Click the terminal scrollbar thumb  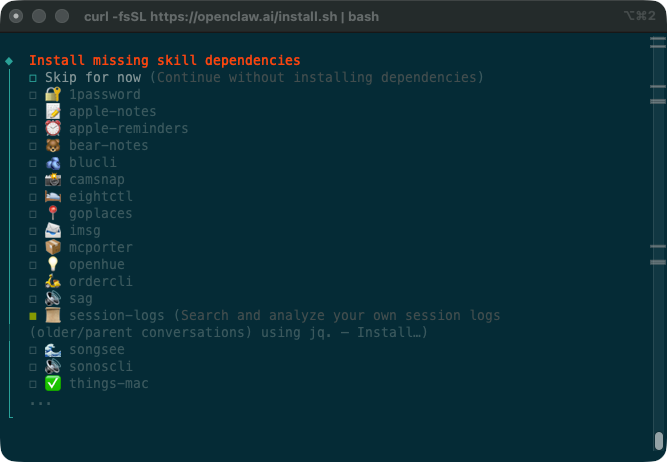point(658,440)
